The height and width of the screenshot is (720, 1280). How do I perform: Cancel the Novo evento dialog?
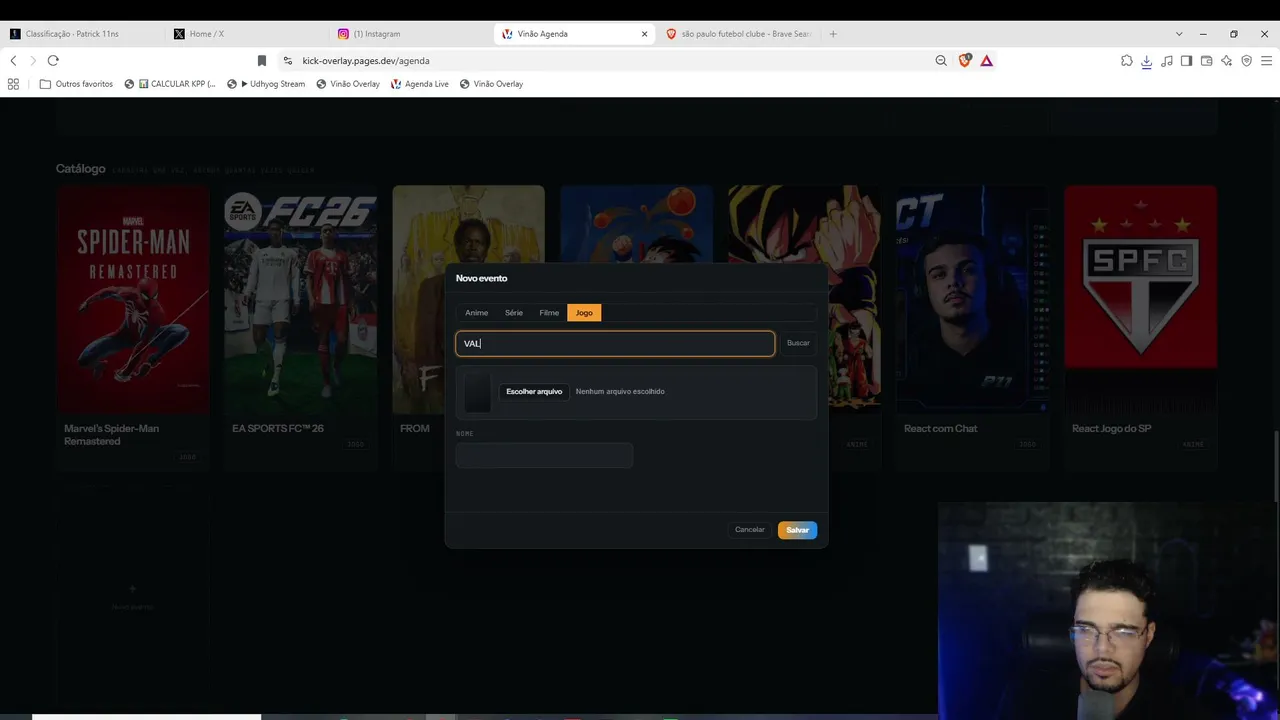point(750,530)
